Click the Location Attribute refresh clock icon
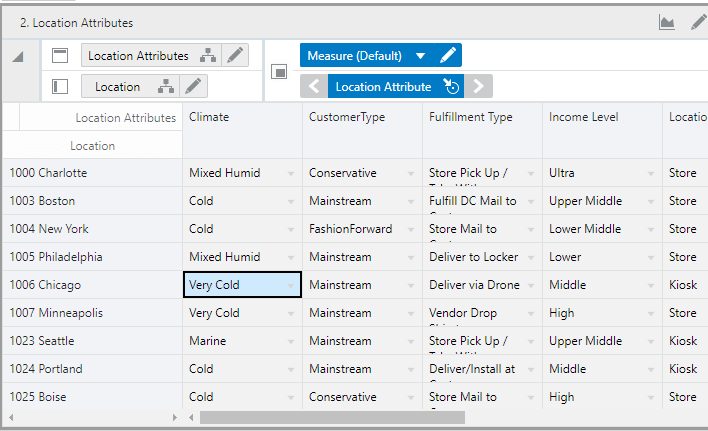Viewport: 708px width, 431px height. [x=451, y=86]
